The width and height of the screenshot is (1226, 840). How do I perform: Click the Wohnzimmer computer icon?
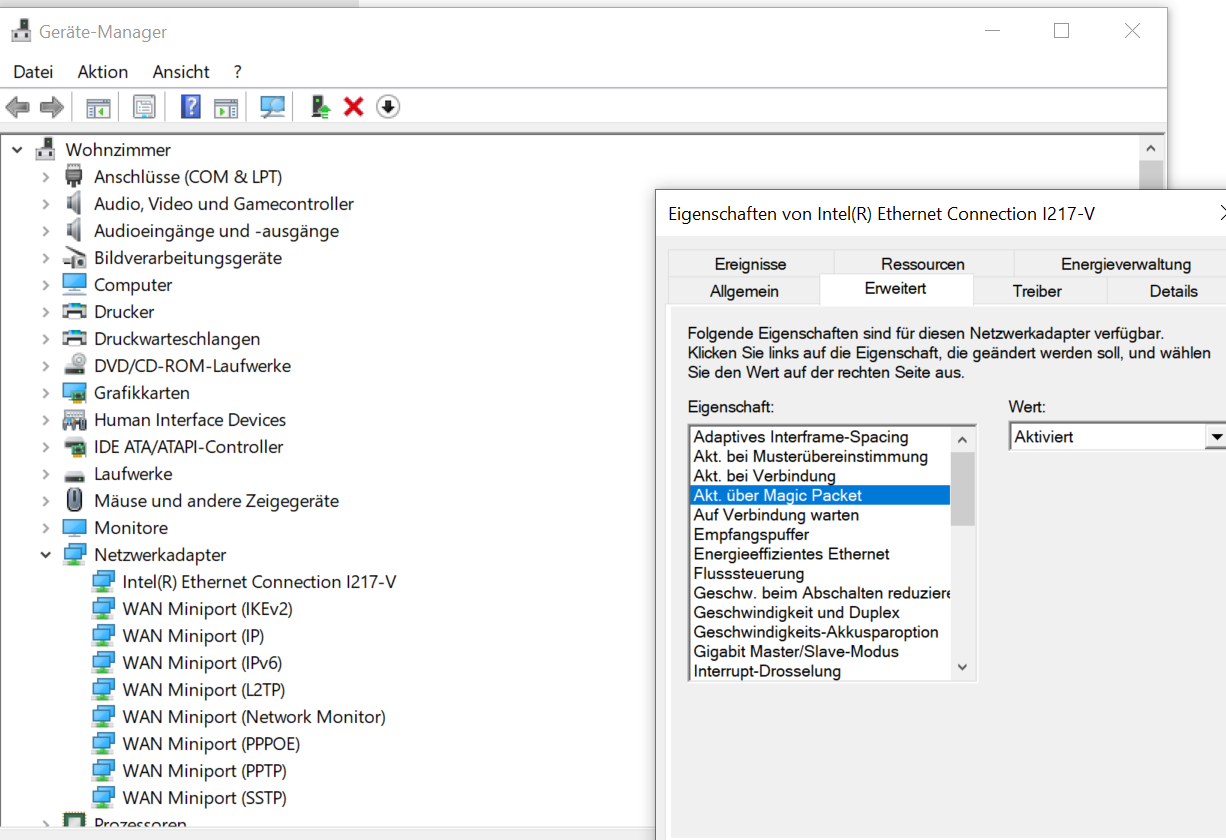pyautogui.click(x=45, y=149)
